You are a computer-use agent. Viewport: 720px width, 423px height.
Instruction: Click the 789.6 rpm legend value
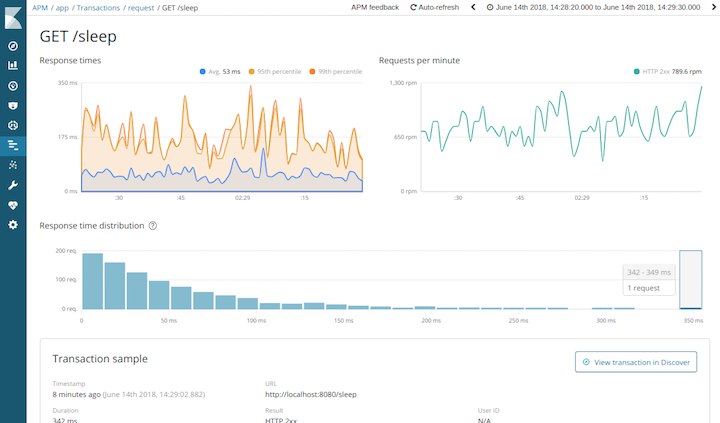[686, 72]
